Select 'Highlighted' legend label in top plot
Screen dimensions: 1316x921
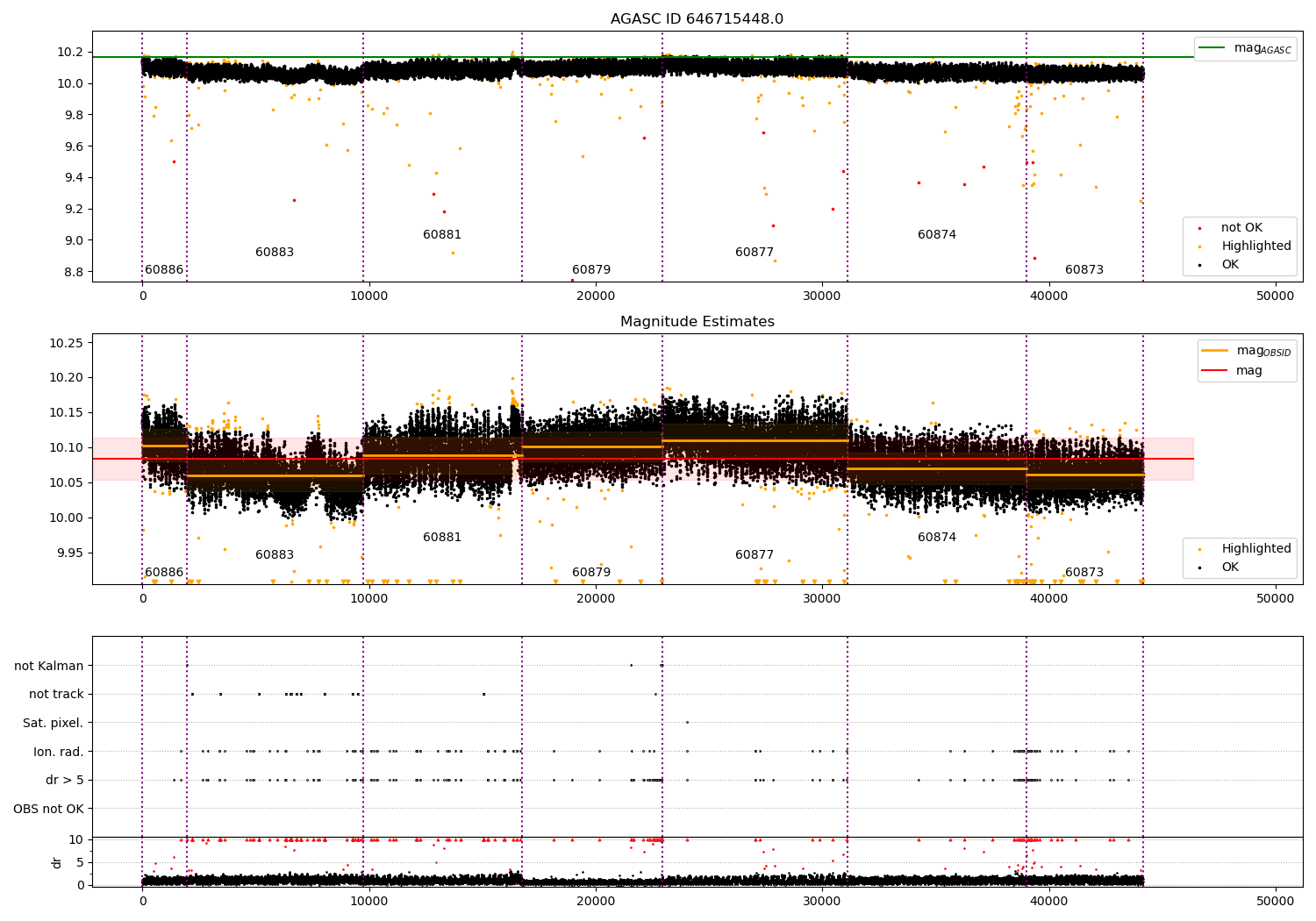tap(1255, 246)
